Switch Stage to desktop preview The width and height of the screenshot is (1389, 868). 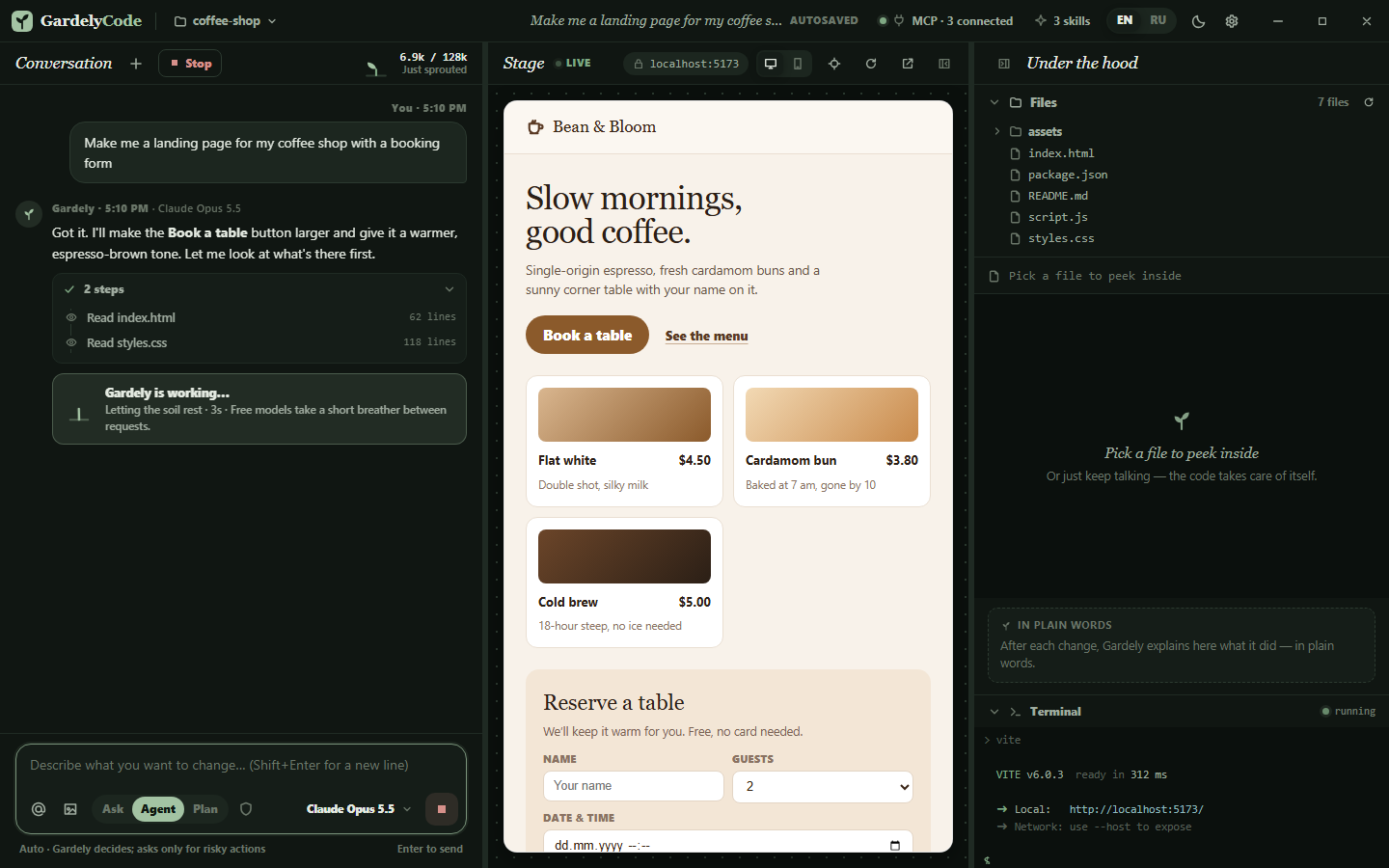(771, 64)
